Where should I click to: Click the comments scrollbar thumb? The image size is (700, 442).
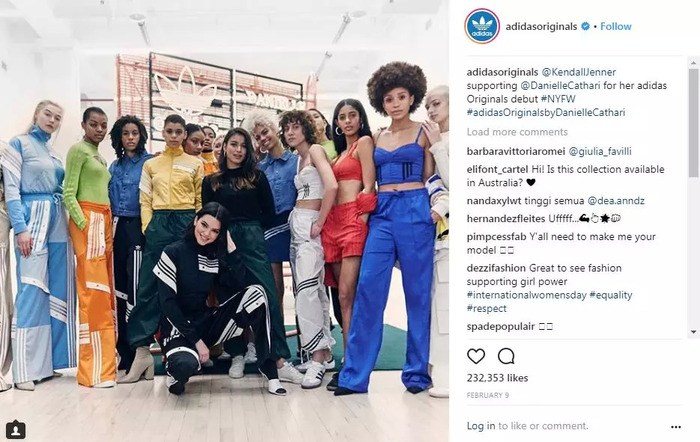[x=693, y=122]
